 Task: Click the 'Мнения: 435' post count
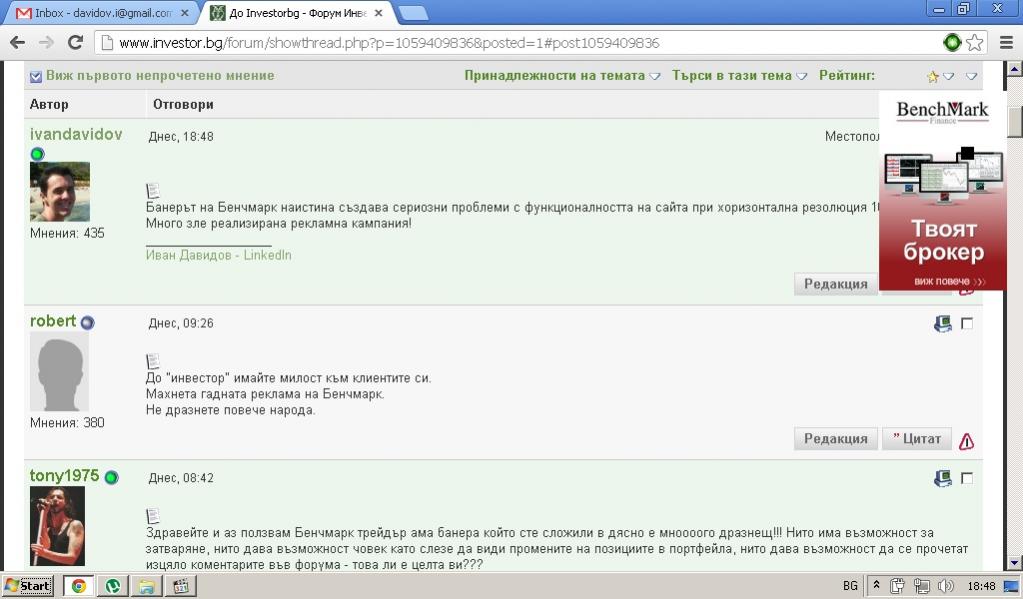click(x=67, y=234)
